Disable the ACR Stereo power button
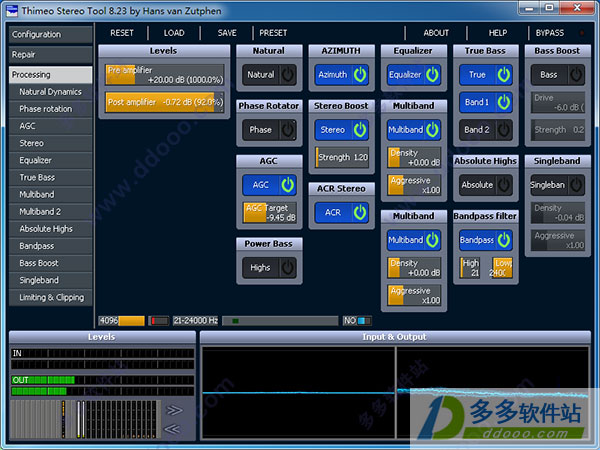 click(x=341, y=212)
